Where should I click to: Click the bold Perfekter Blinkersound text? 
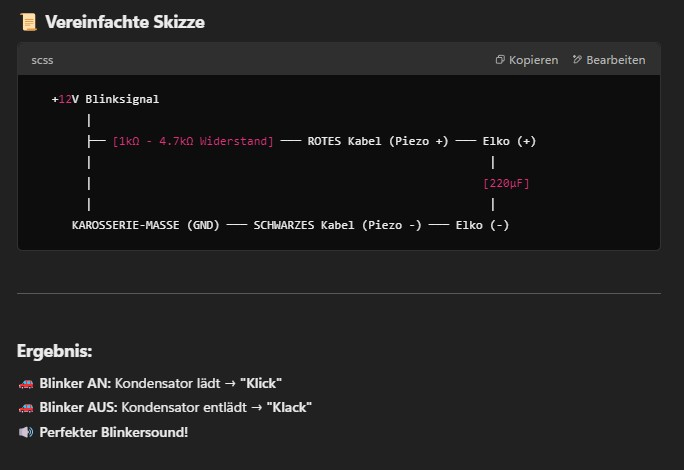[113, 432]
